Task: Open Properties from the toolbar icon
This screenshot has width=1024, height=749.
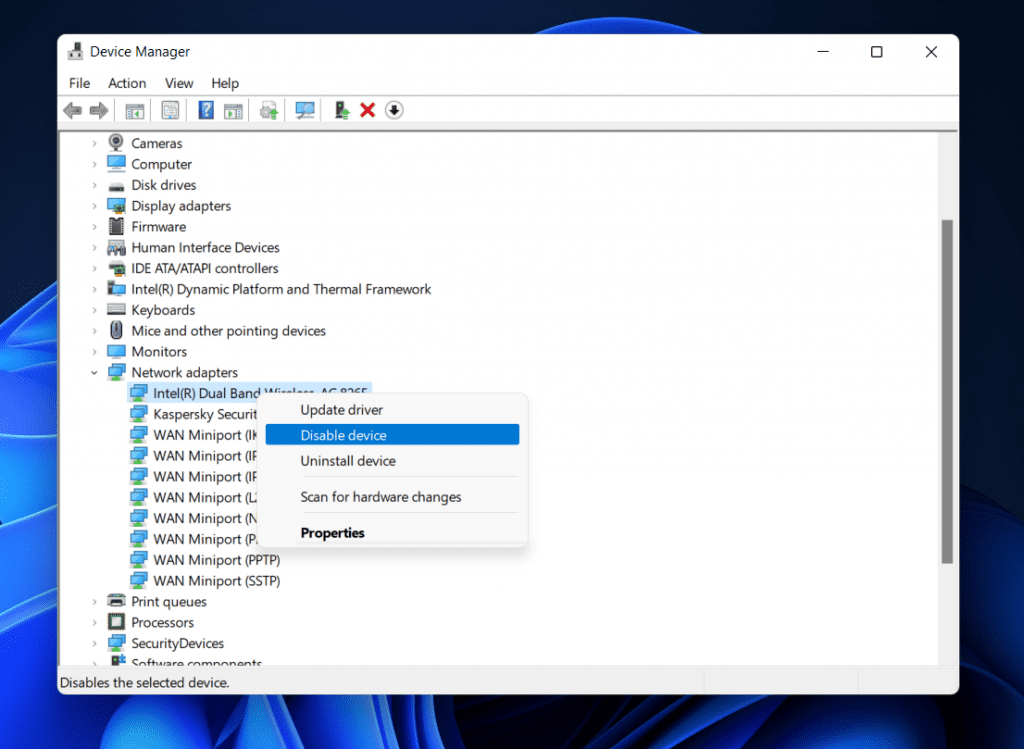Action: 170,110
